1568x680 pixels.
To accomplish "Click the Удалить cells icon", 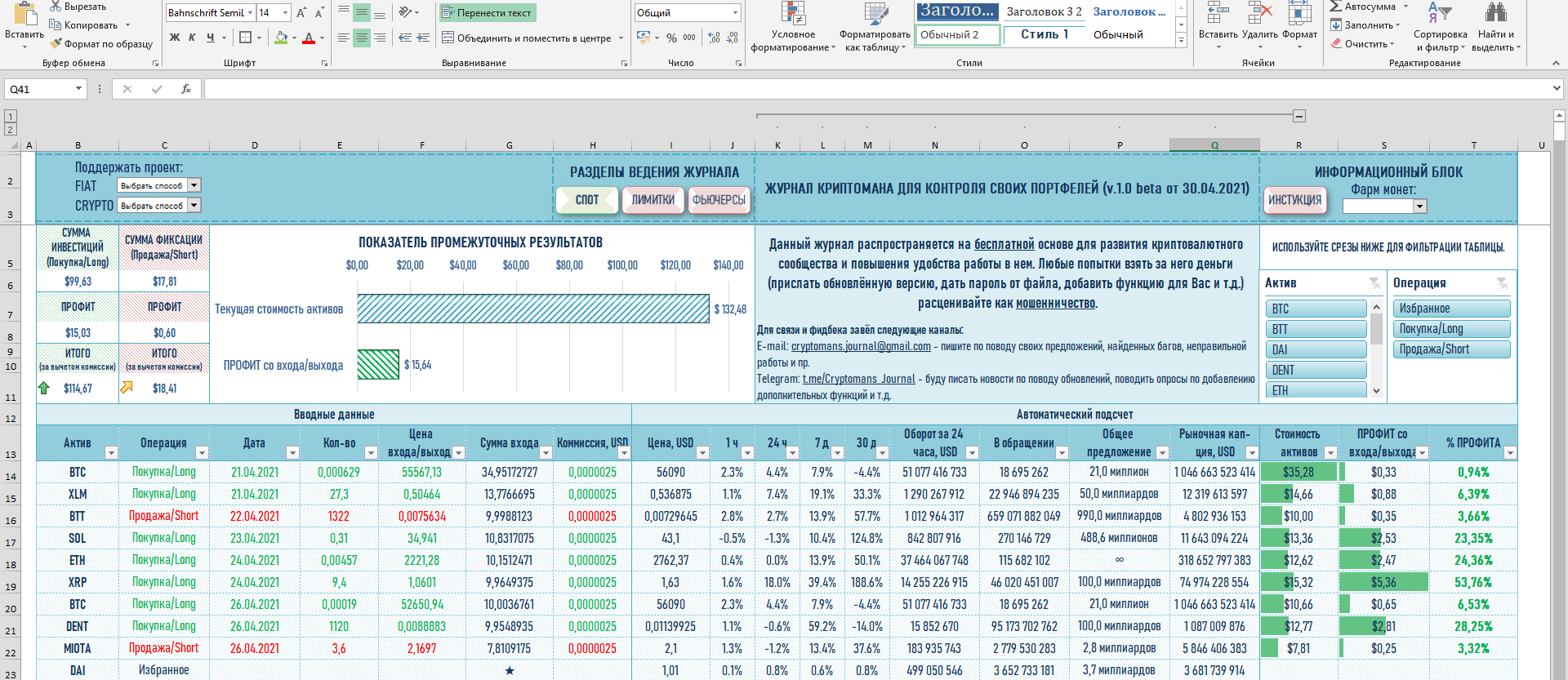I will (x=1260, y=13).
